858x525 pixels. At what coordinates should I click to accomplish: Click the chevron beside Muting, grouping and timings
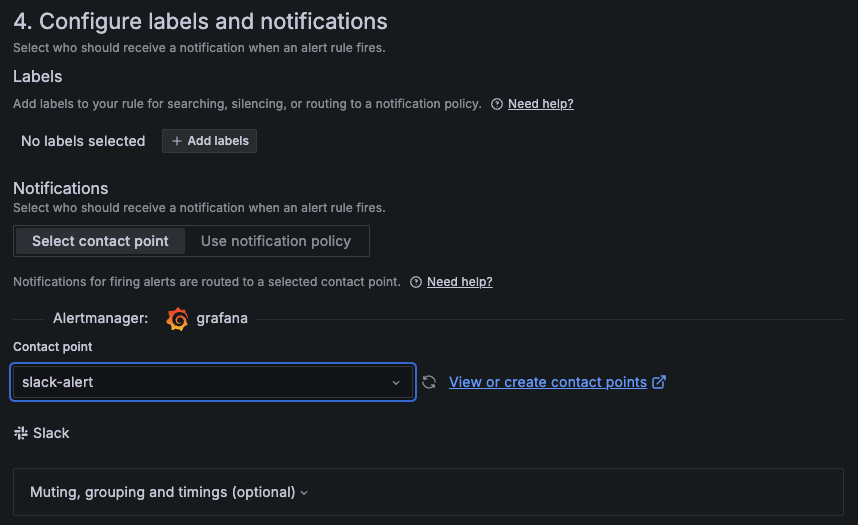304,492
